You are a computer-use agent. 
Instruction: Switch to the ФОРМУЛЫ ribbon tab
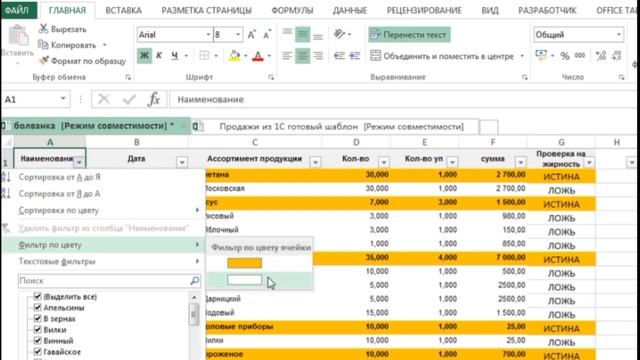[292, 11]
